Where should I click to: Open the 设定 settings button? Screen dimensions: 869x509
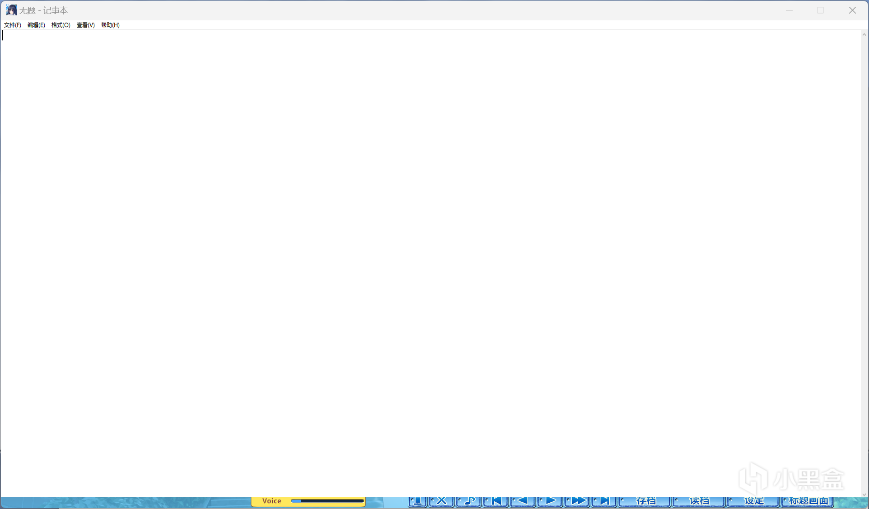click(753, 501)
